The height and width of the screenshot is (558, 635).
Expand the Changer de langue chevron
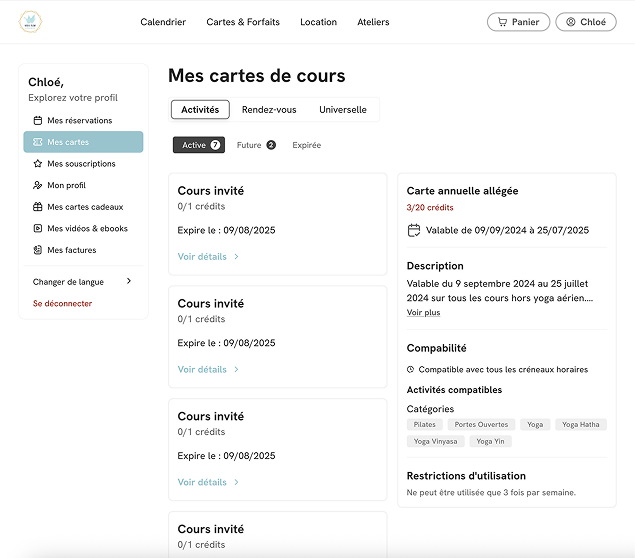coord(129,281)
